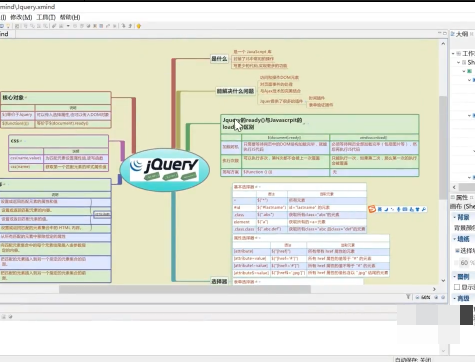475x362 pixels.
Task: Open the 帮助(H) menu
Action: coord(70,17)
